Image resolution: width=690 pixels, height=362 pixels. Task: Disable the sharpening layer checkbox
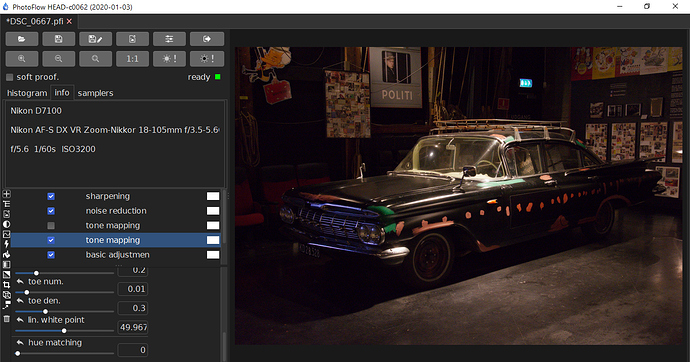coord(51,196)
